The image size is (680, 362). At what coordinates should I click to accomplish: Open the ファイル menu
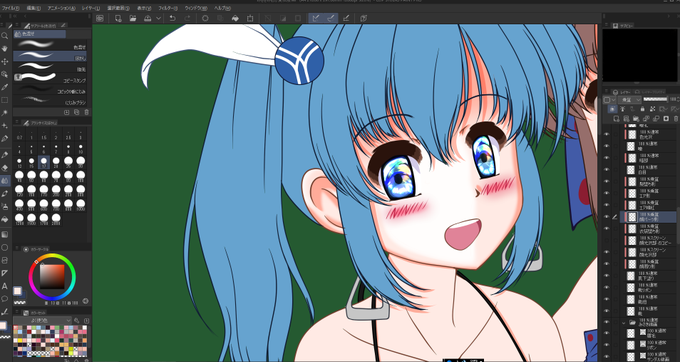[x=10, y=8]
